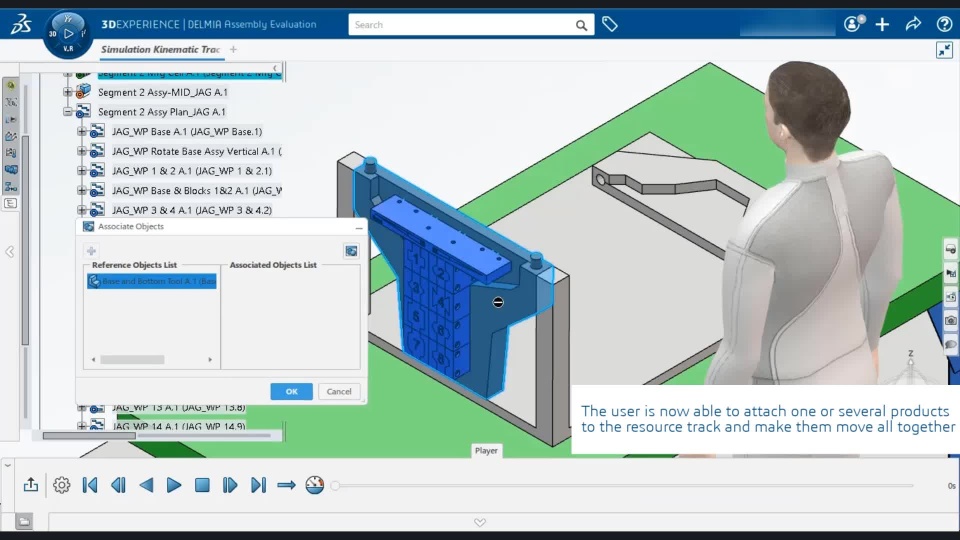Click the top left sidebar tool icon
This screenshot has width=960, height=540.
click(x=10, y=85)
